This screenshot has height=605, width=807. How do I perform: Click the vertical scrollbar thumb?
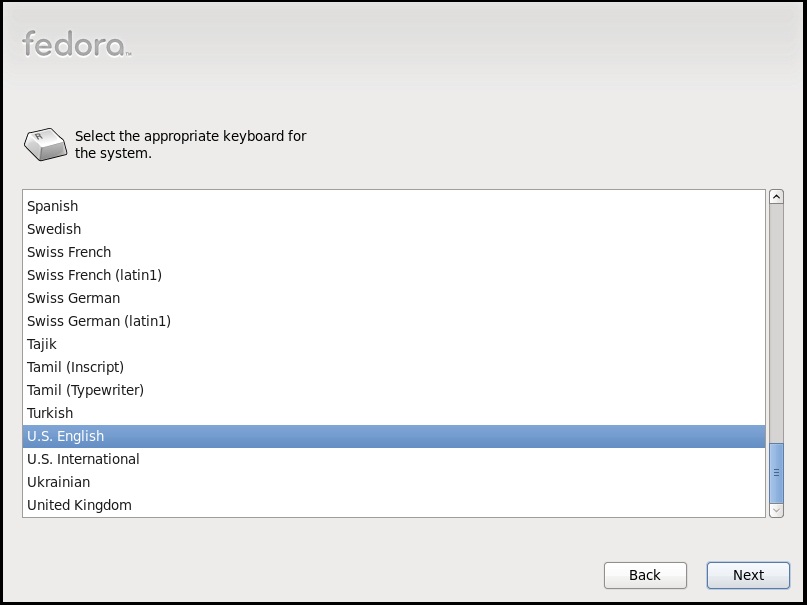[x=776, y=473]
